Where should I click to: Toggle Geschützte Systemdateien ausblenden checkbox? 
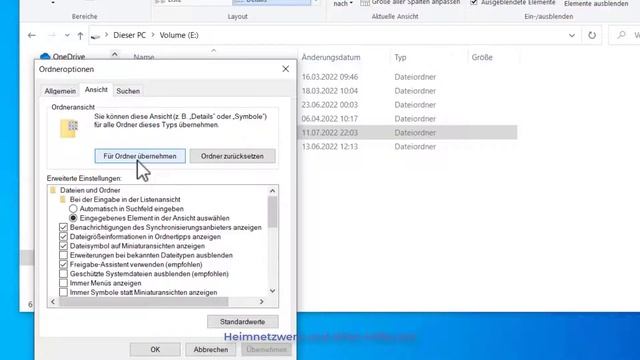(63, 274)
